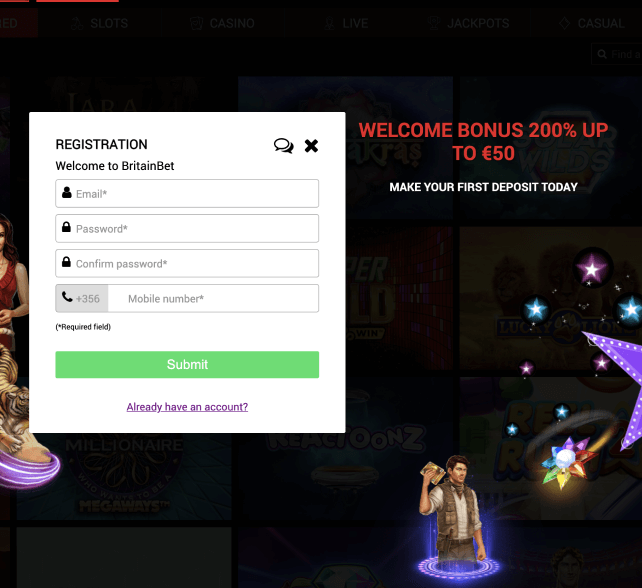Open the CASINO category tab
Viewport: 642px width, 588px height.
click(x=223, y=23)
